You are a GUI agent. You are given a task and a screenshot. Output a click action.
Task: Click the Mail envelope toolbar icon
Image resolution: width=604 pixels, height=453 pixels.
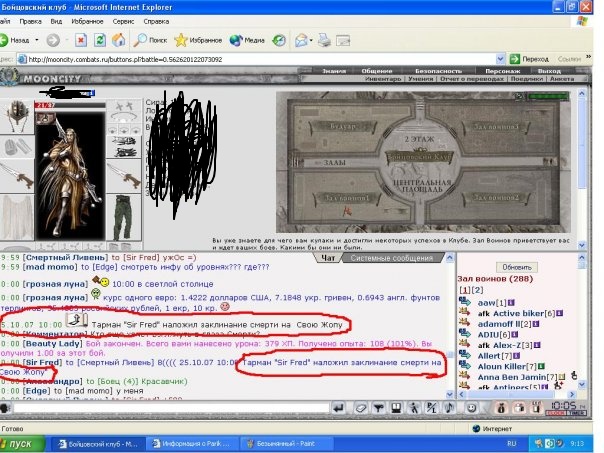coord(301,40)
